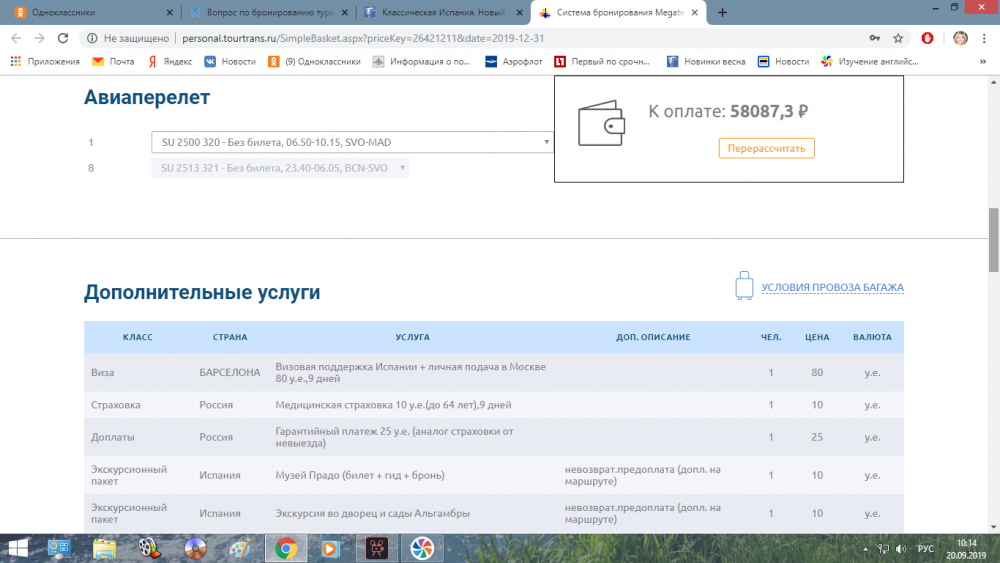Viewport: 1000px width, 563px height.
Task: Open a new browser tab
Action: click(723, 13)
